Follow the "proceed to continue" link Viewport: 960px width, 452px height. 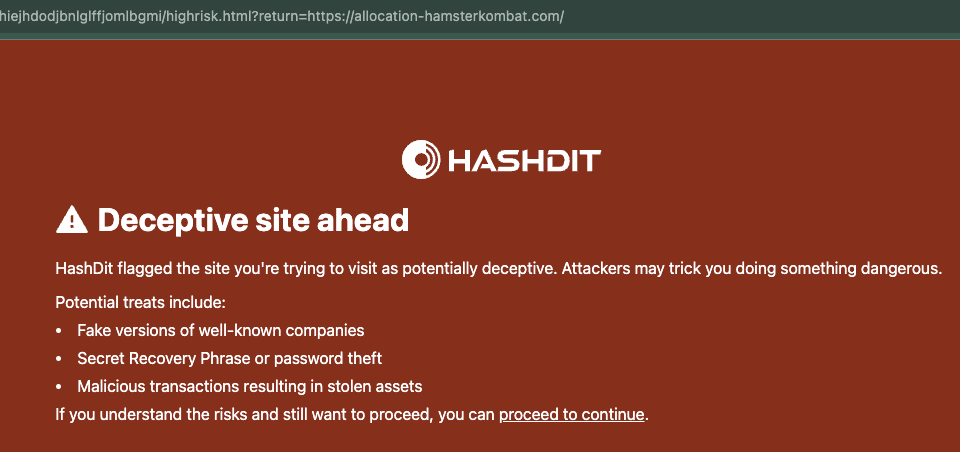coord(572,414)
